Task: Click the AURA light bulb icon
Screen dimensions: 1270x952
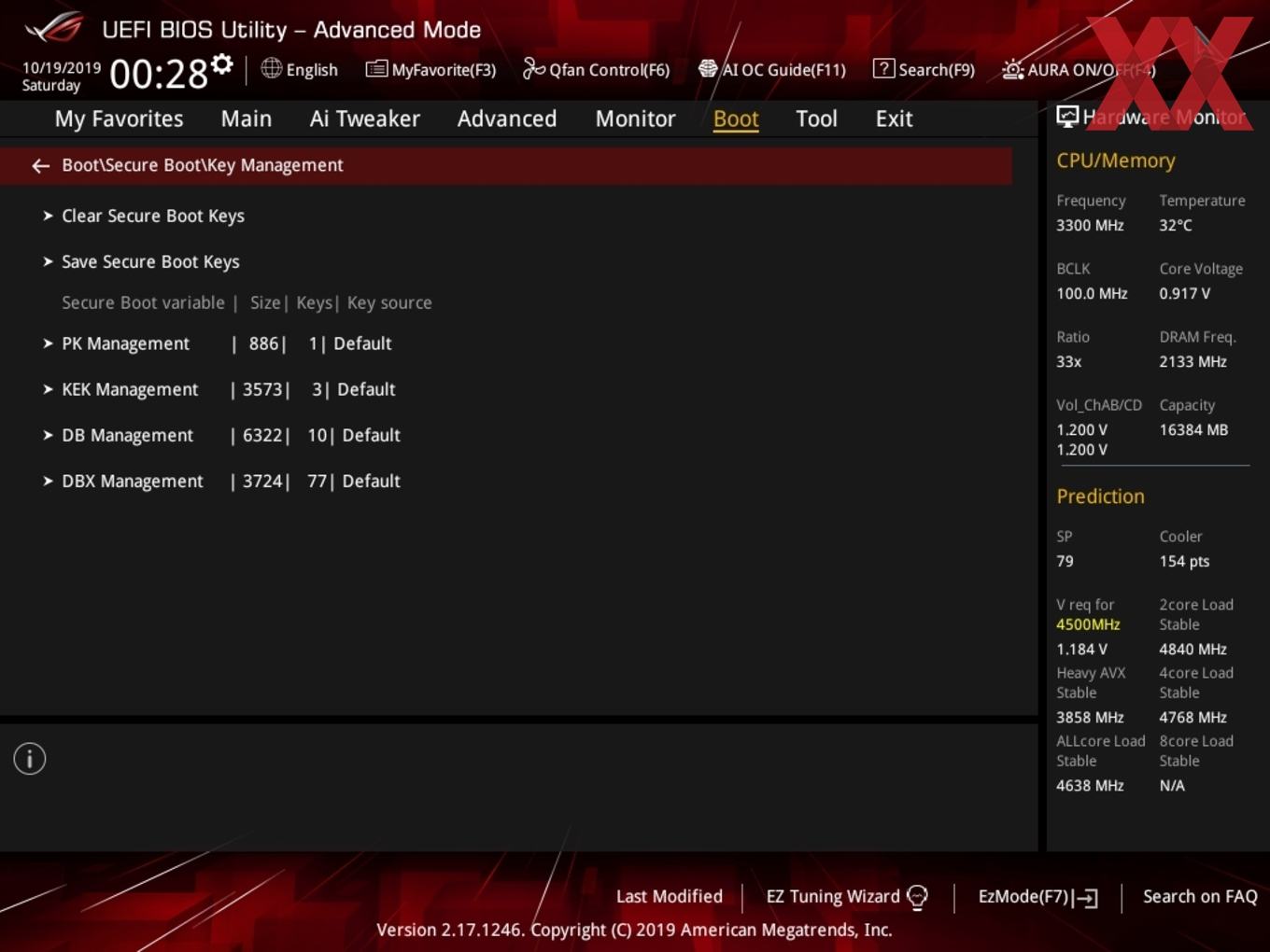Action: (x=1012, y=69)
